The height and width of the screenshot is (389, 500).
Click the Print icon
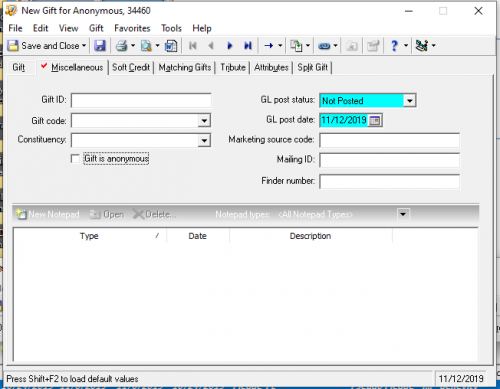point(122,46)
